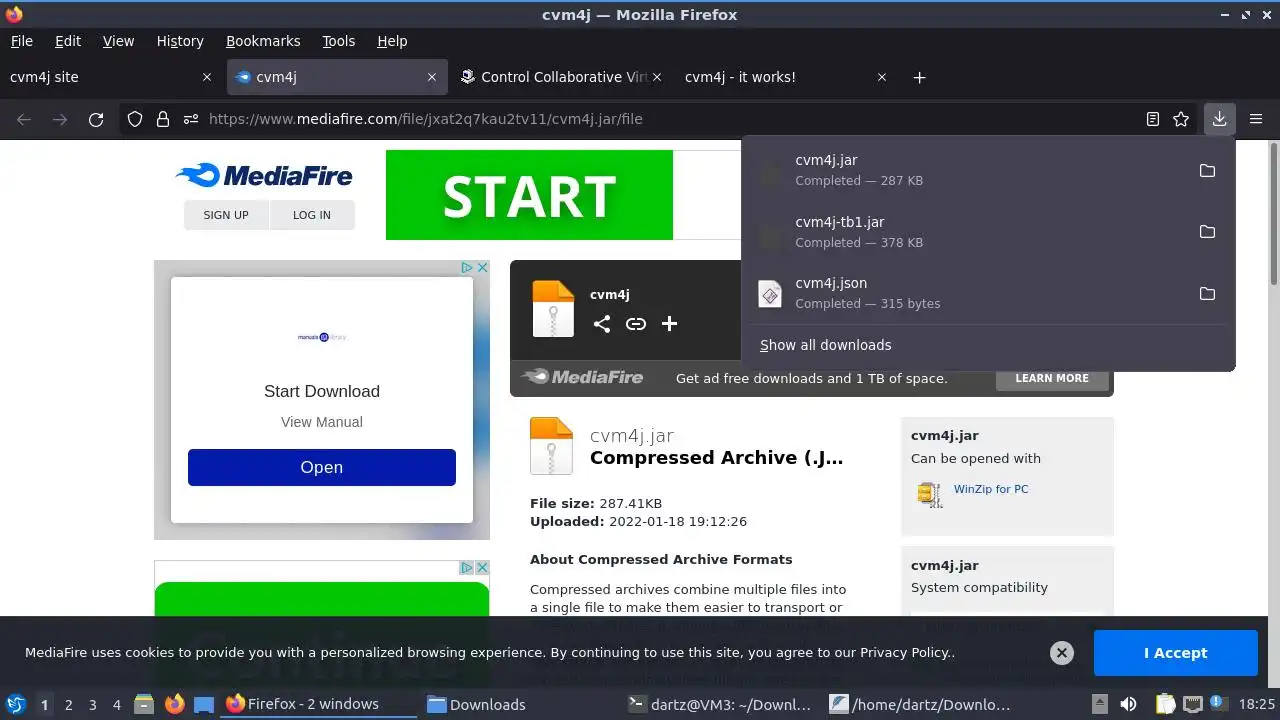The image size is (1280, 720).
Task: Go forward to the next page
Action: pyautogui.click(x=60, y=119)
